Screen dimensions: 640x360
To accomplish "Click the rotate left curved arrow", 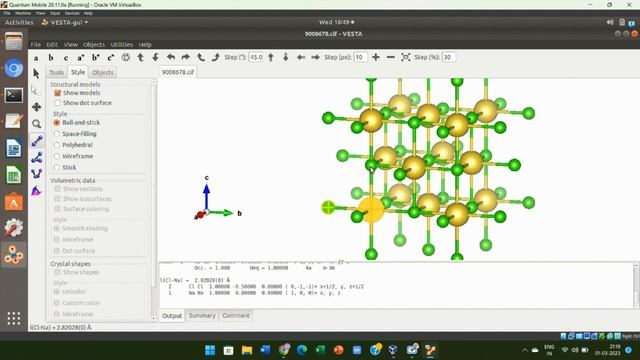I will point(171,58).
